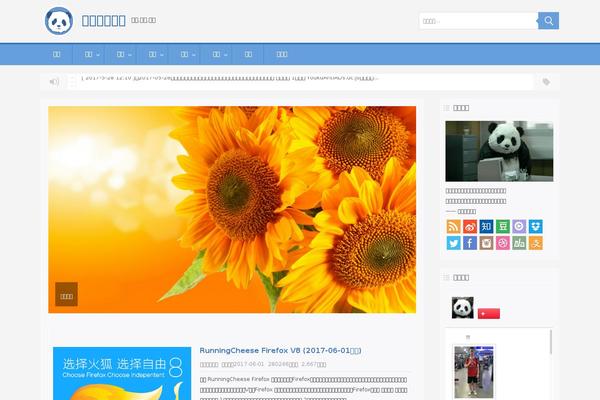Click the large sunflower banner image
This screenshot has width=600, height=400.
[232, 209]
